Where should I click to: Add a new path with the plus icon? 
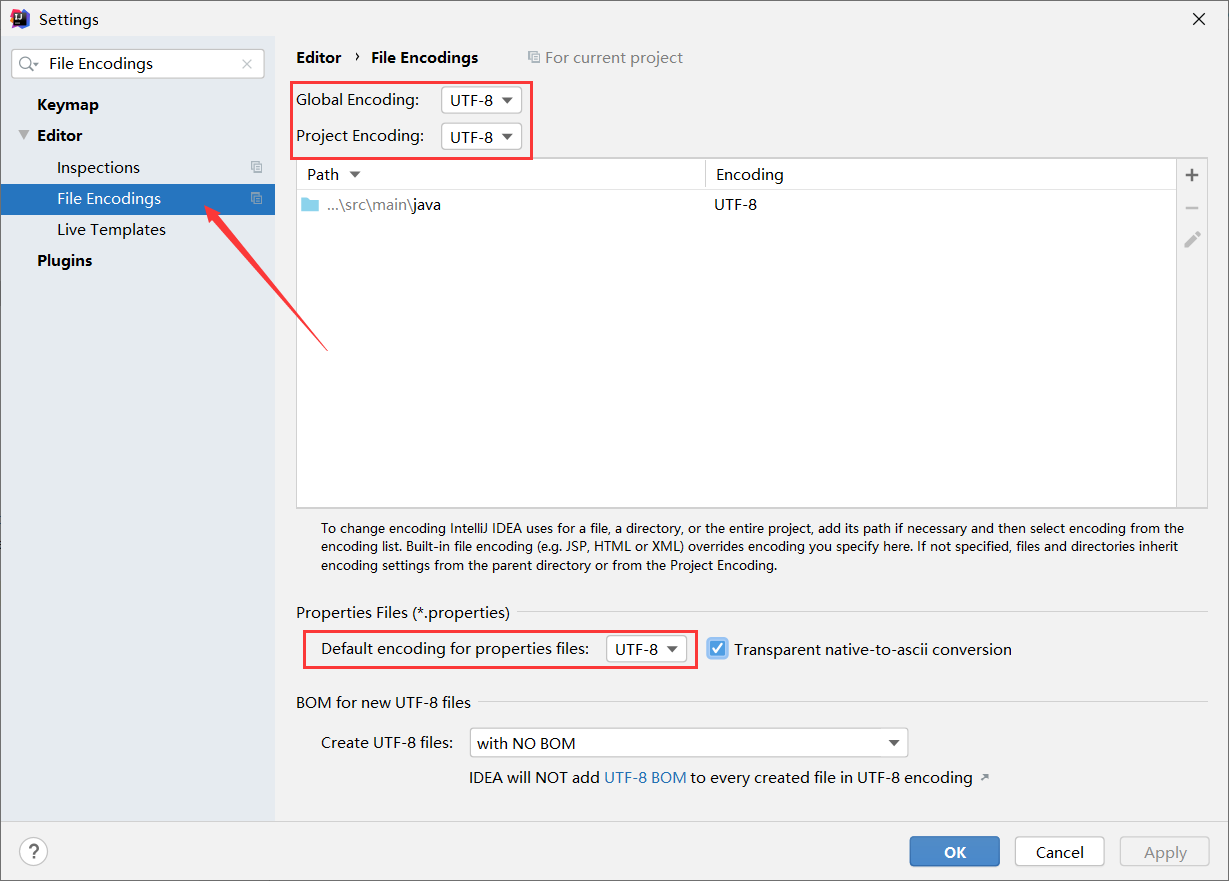(1192, 175)
